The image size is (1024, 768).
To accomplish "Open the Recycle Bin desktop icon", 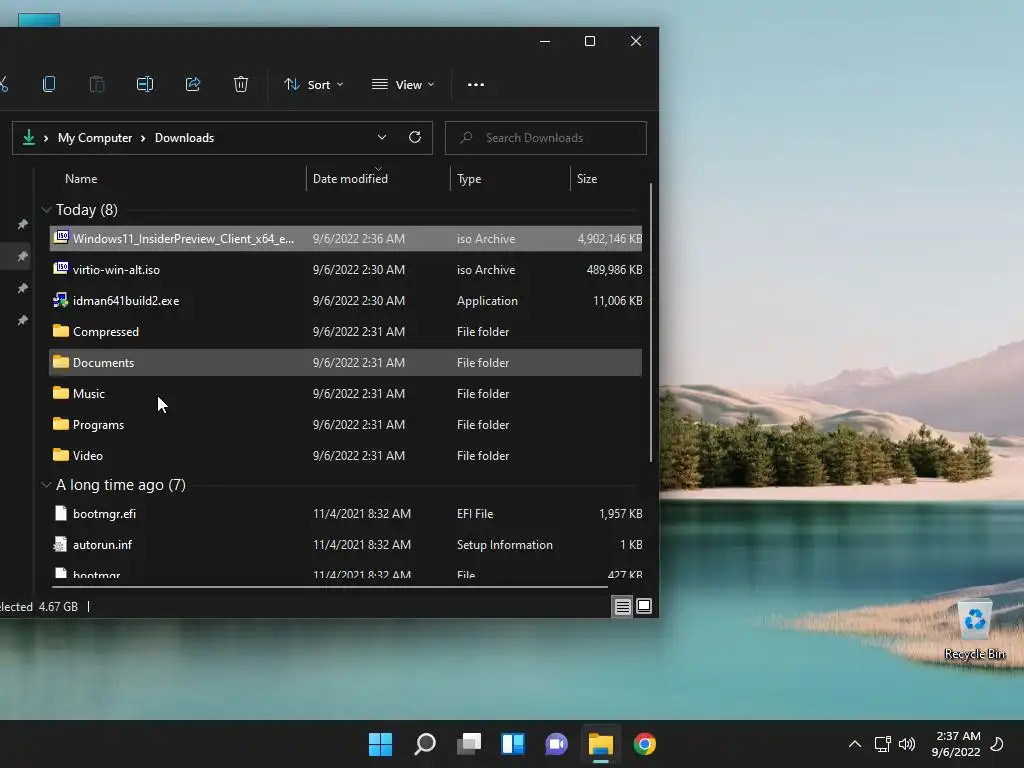I will click(x=974, y=630).
